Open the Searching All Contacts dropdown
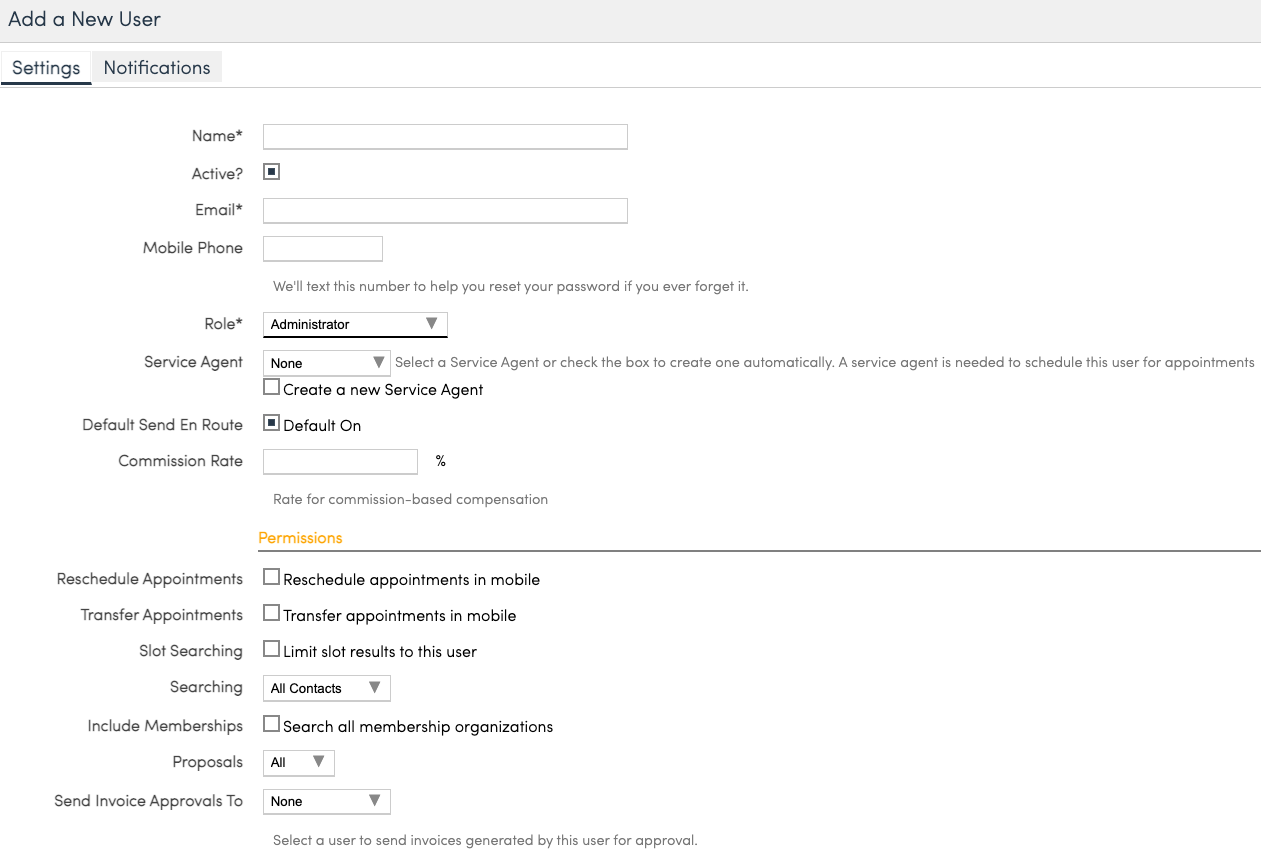1261x859 pixels. coord(326,688)
